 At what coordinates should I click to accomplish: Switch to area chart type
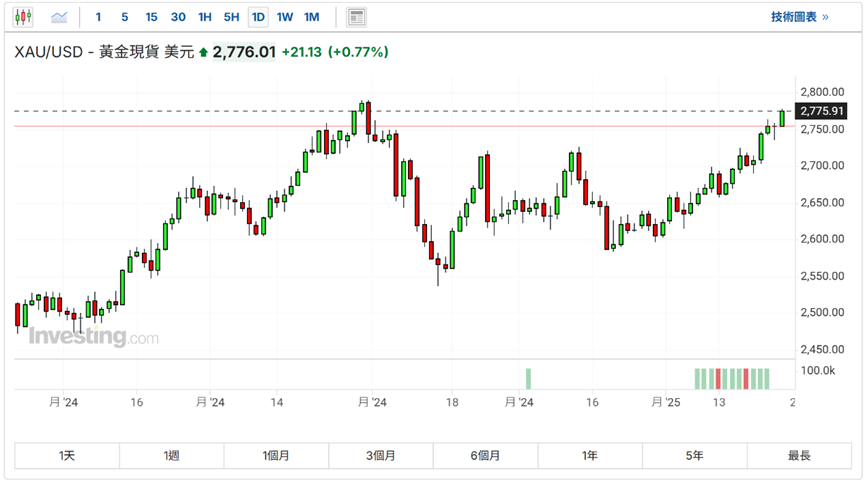(60, 17)
